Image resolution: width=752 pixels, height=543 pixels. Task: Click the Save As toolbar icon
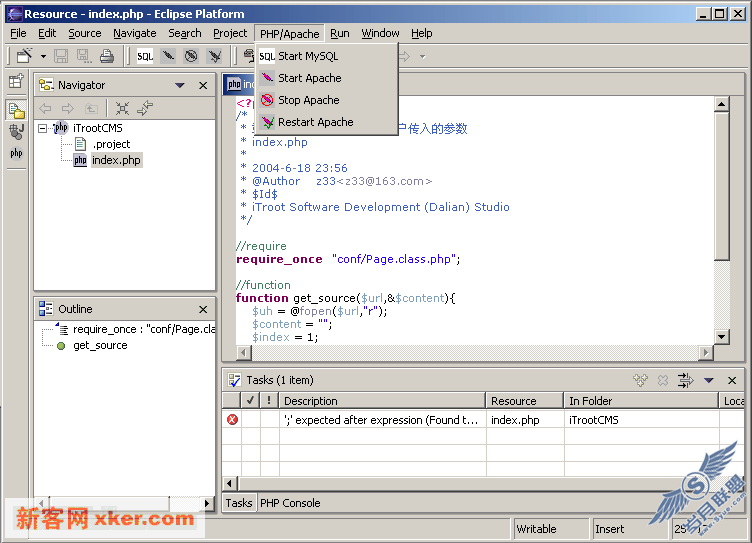click(84, 56)
